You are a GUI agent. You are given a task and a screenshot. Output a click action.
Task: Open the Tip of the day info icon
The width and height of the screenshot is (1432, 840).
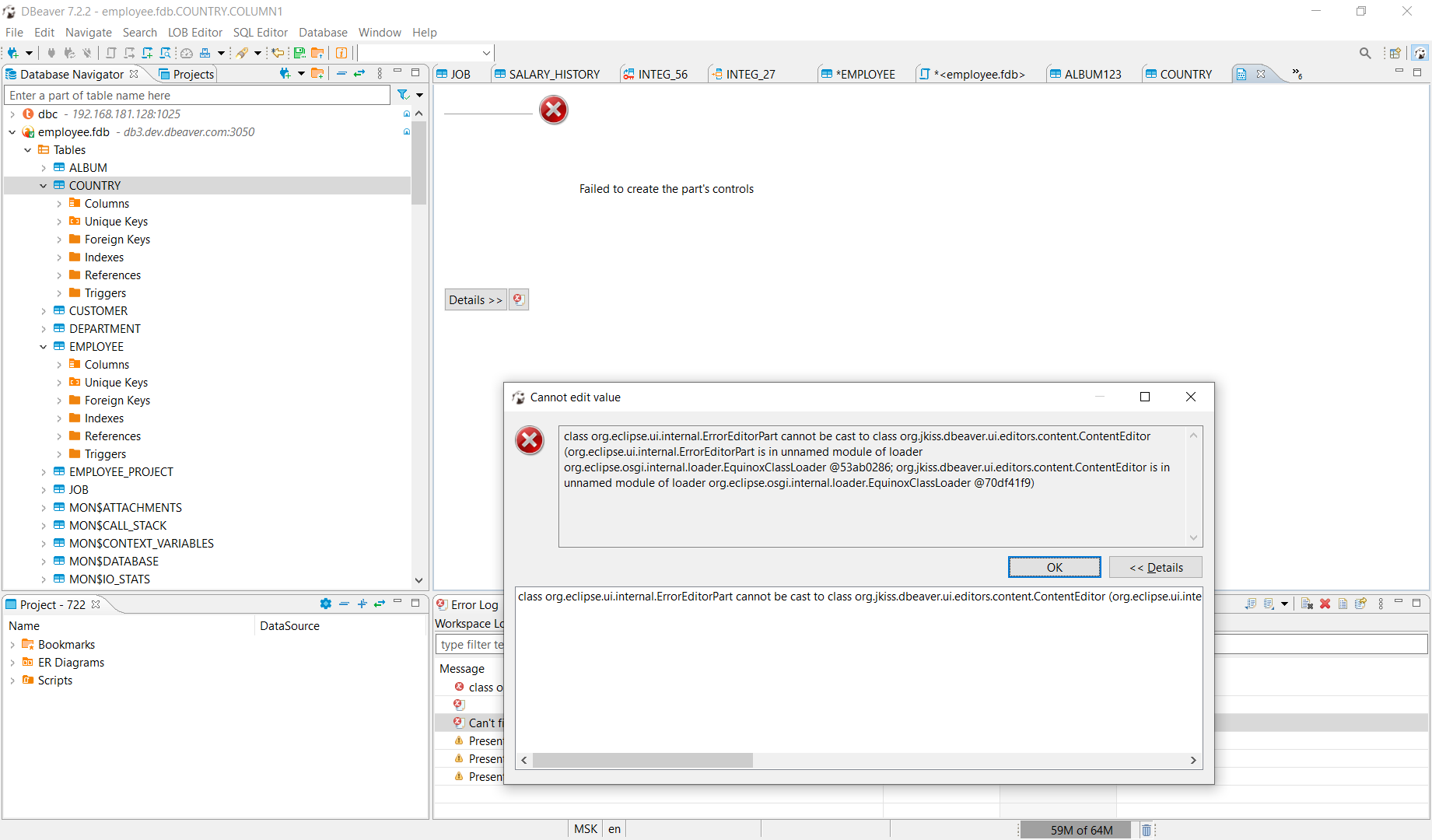[x=341, y=52]
